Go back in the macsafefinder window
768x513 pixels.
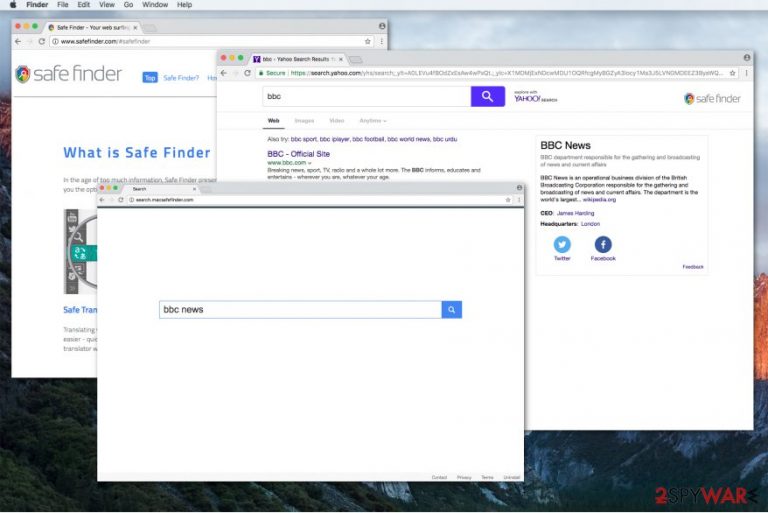click(102, 200)
